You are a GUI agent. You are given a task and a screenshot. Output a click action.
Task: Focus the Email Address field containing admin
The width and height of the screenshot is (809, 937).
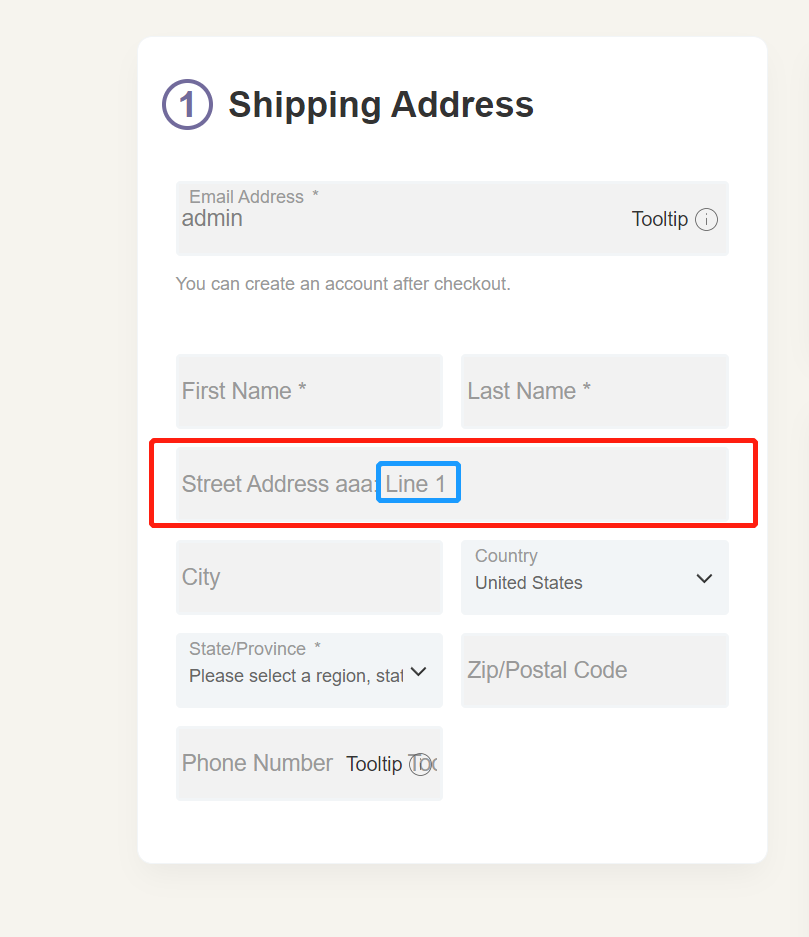pos(400,220)
